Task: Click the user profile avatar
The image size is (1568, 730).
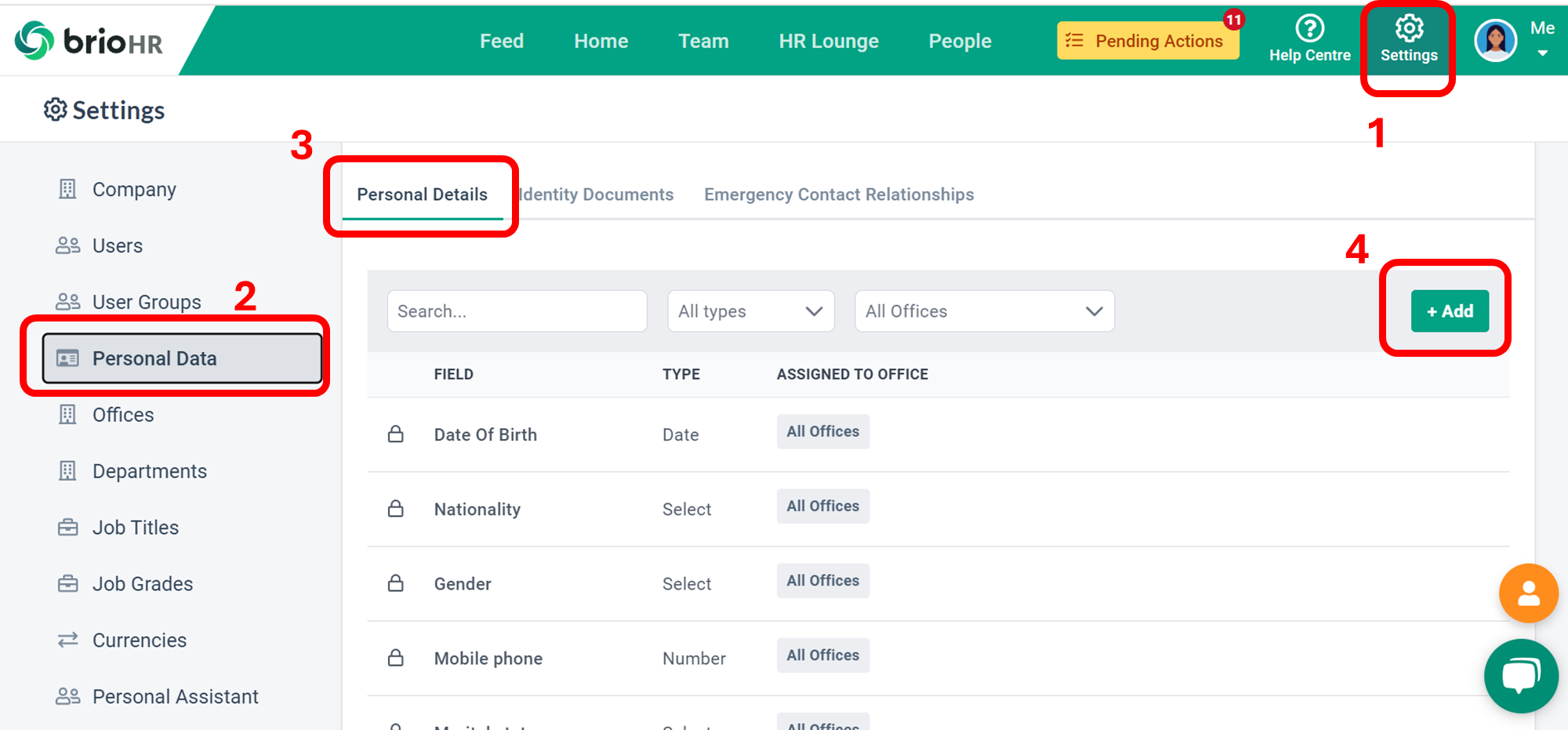Action: point(1495,40)
